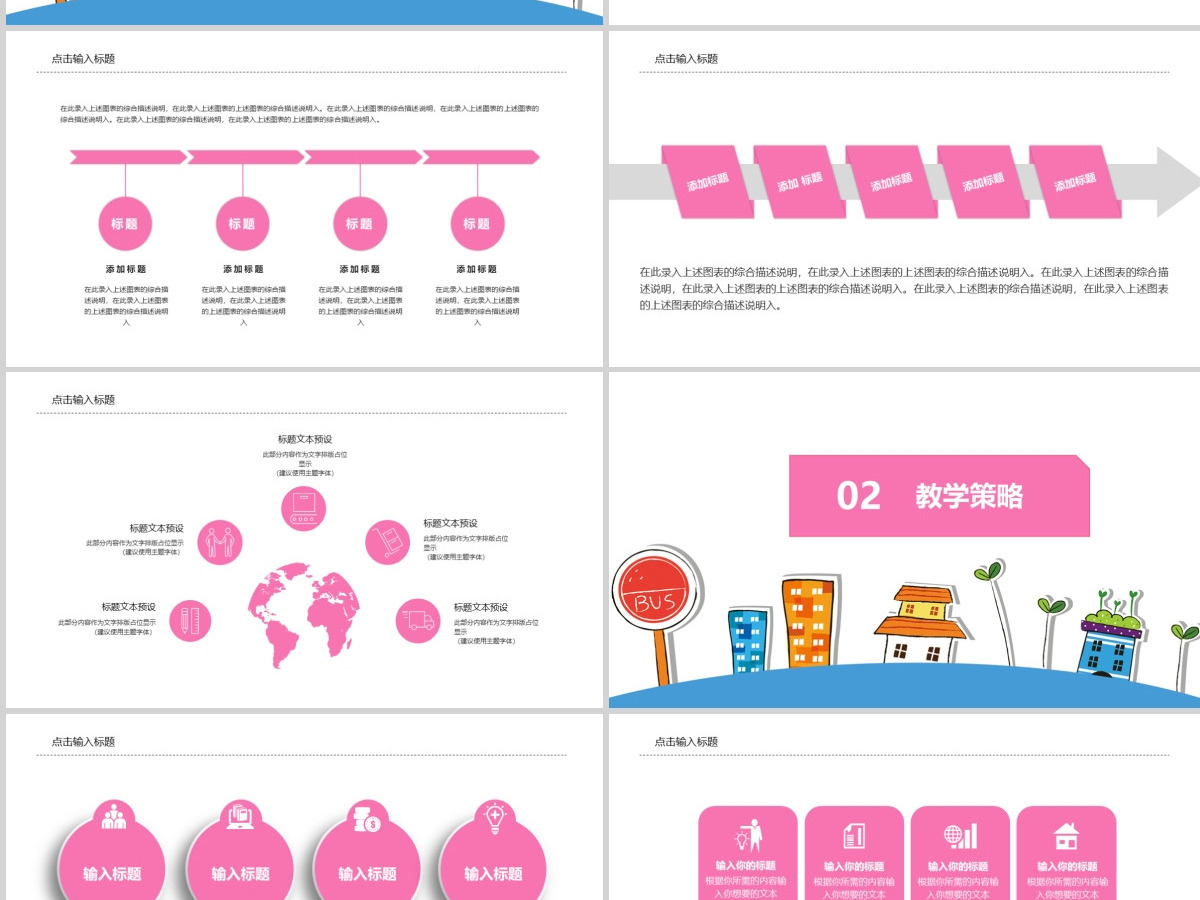Click the first 添加标题 parallelogram at arrow tail
The height and width of the screenshot is (900, 1200).
click(x=708, y=182)
